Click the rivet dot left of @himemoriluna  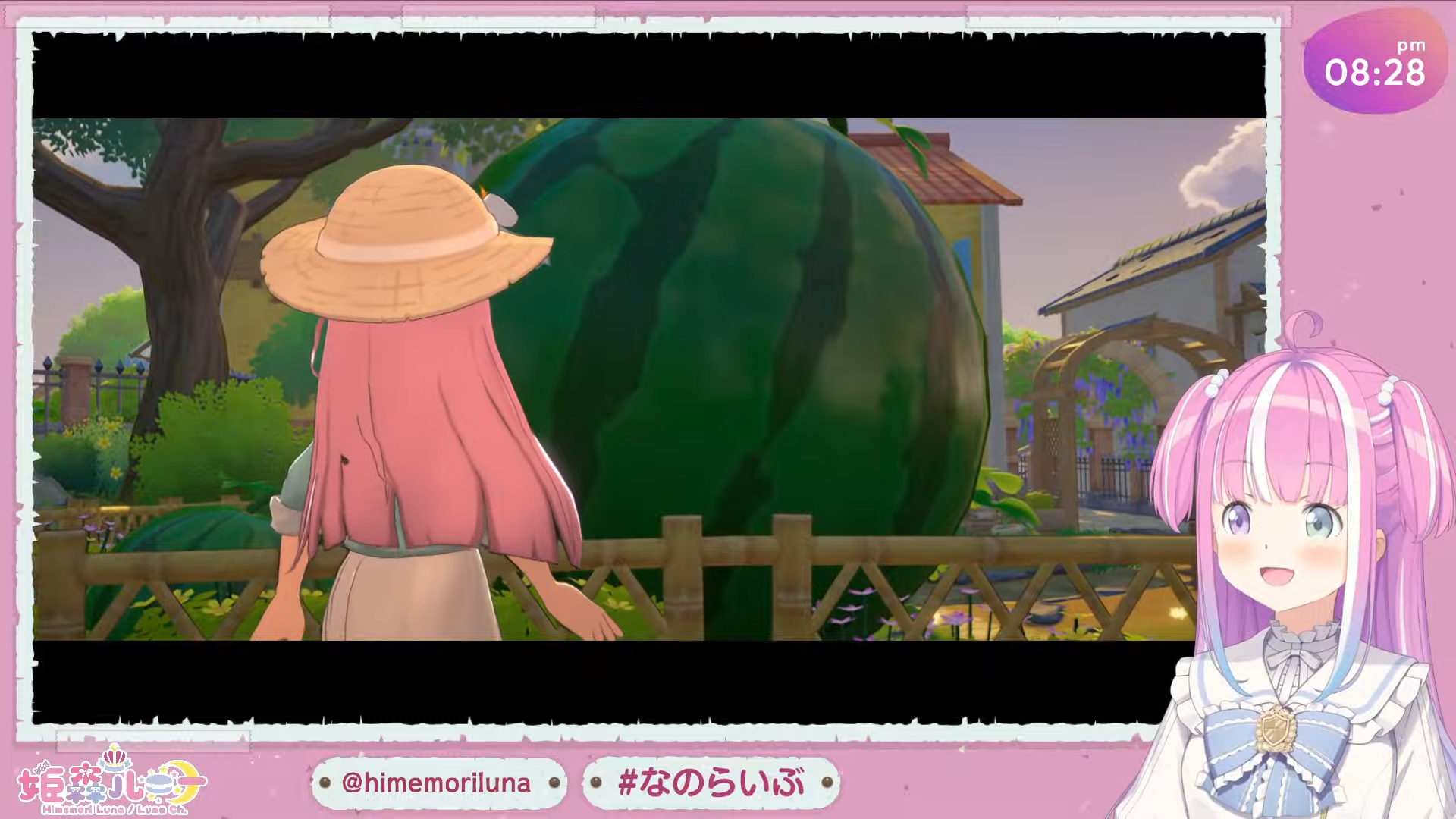tap(325, 783)
